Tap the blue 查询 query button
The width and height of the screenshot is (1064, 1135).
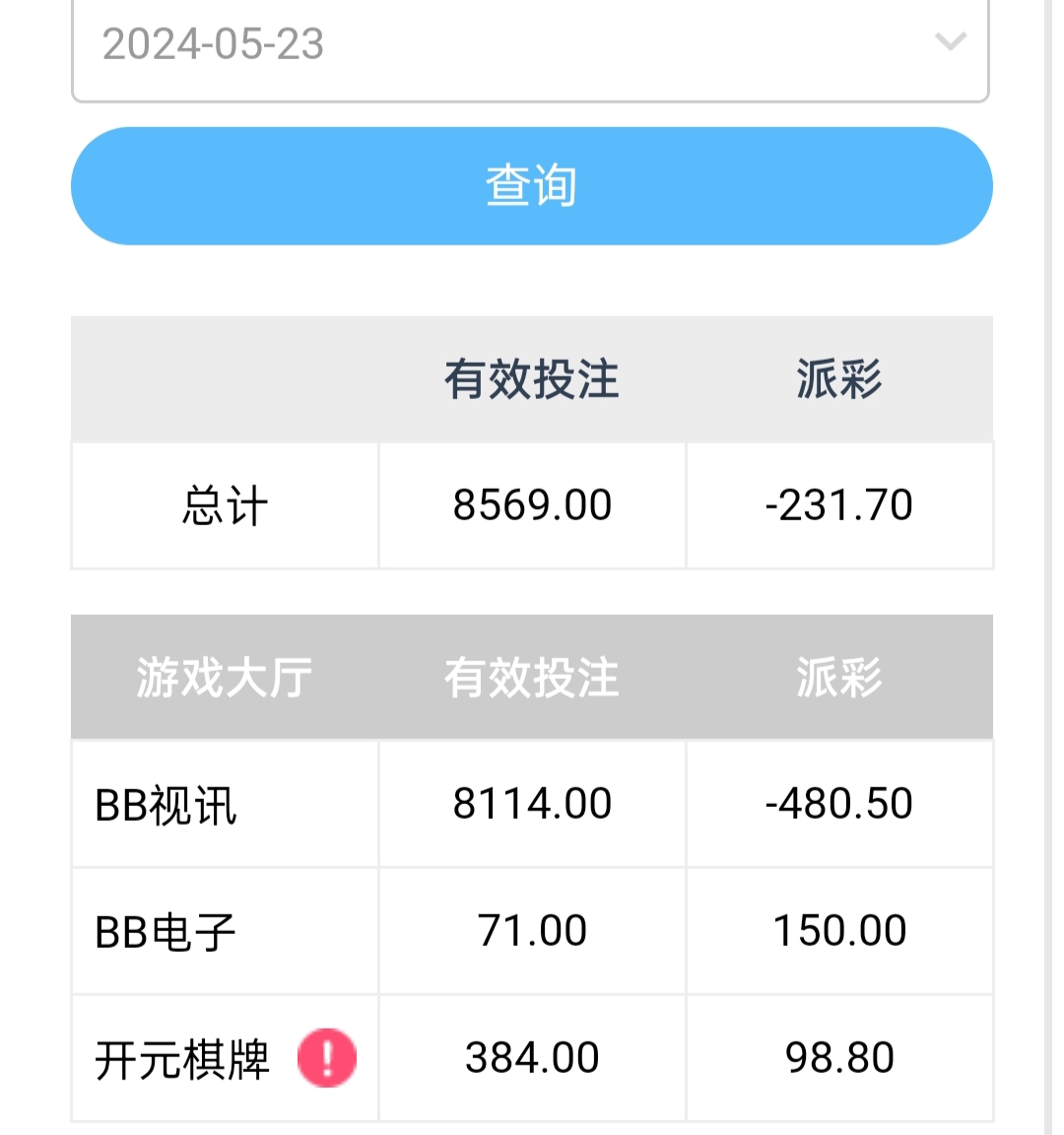tap(531, 186)
